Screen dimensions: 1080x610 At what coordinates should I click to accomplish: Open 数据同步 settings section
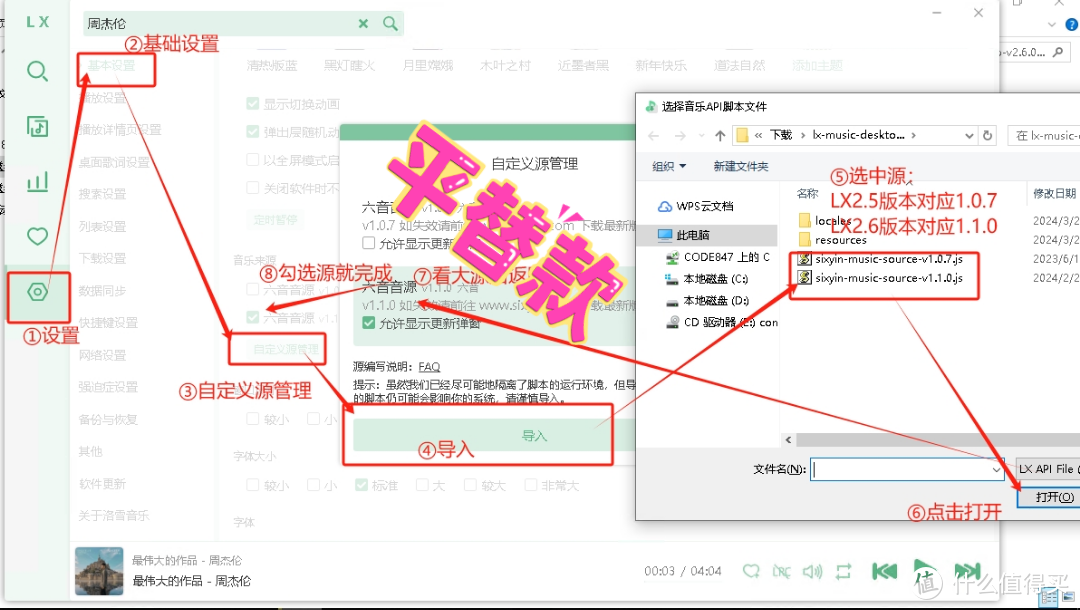(x=103, y=291)
